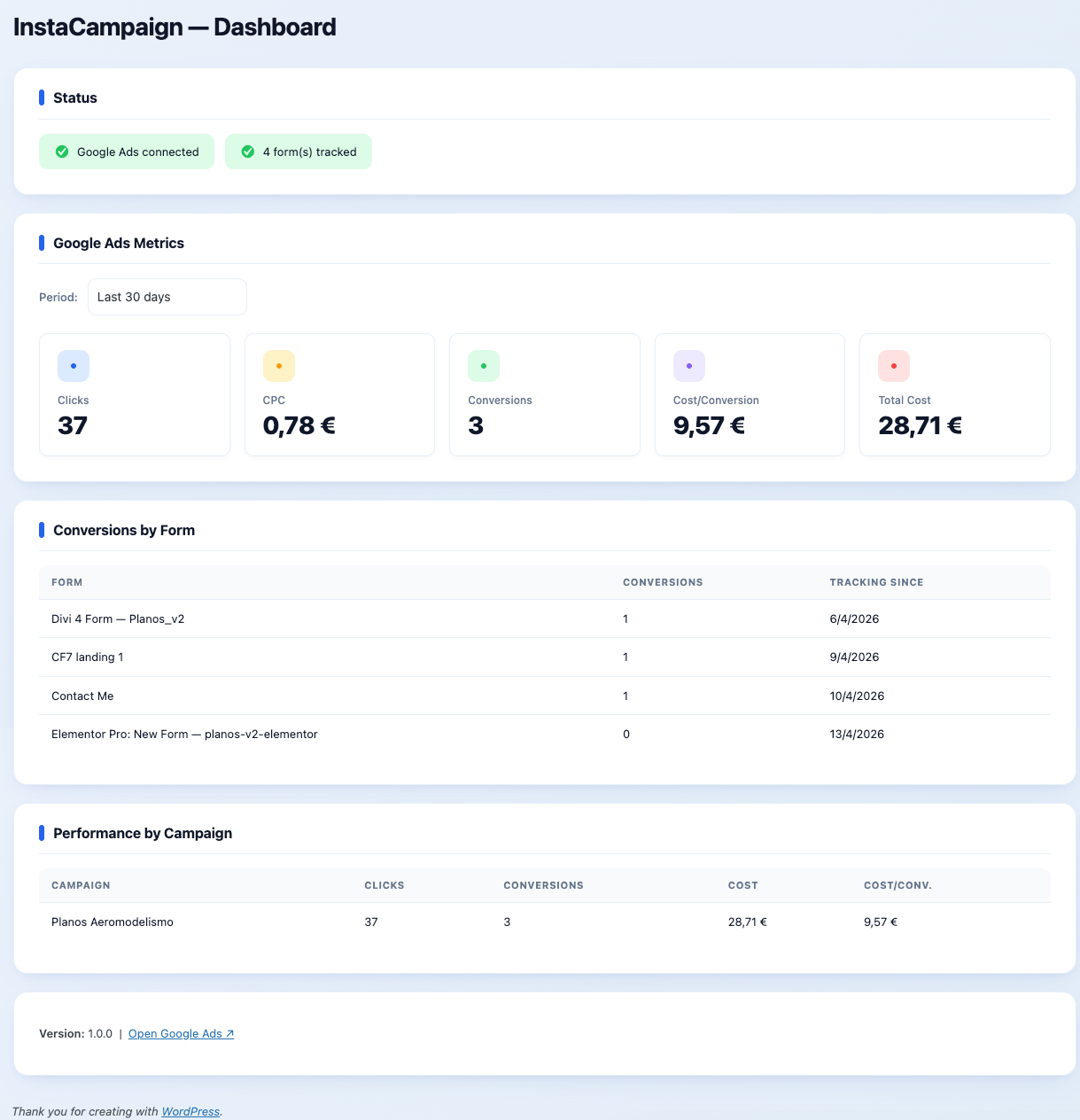Click the Tracking Since column header
This screenshot has width=1080, height=1120.
[876, 582]
